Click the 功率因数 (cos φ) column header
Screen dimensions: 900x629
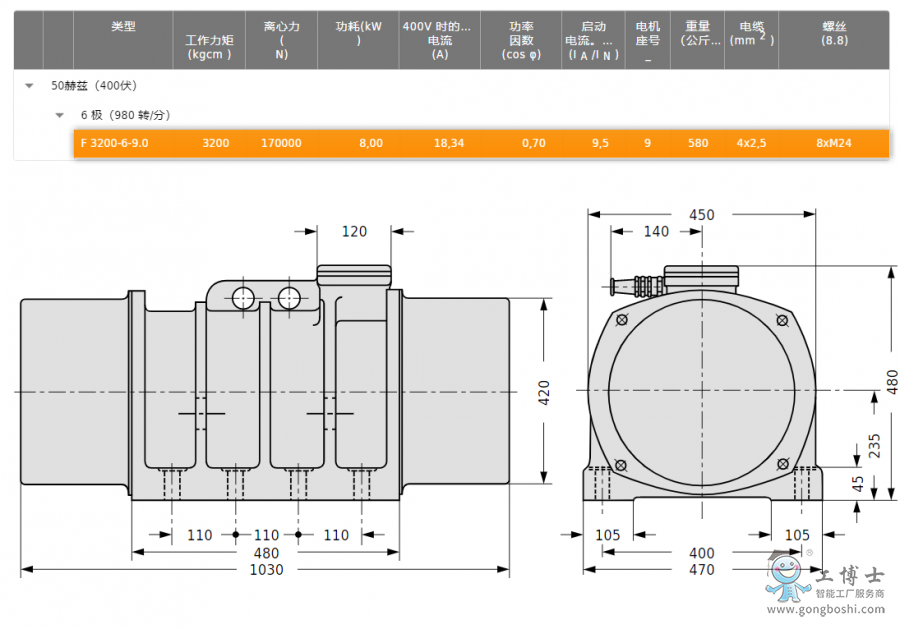pyautogui.click(x=521, y=40)
